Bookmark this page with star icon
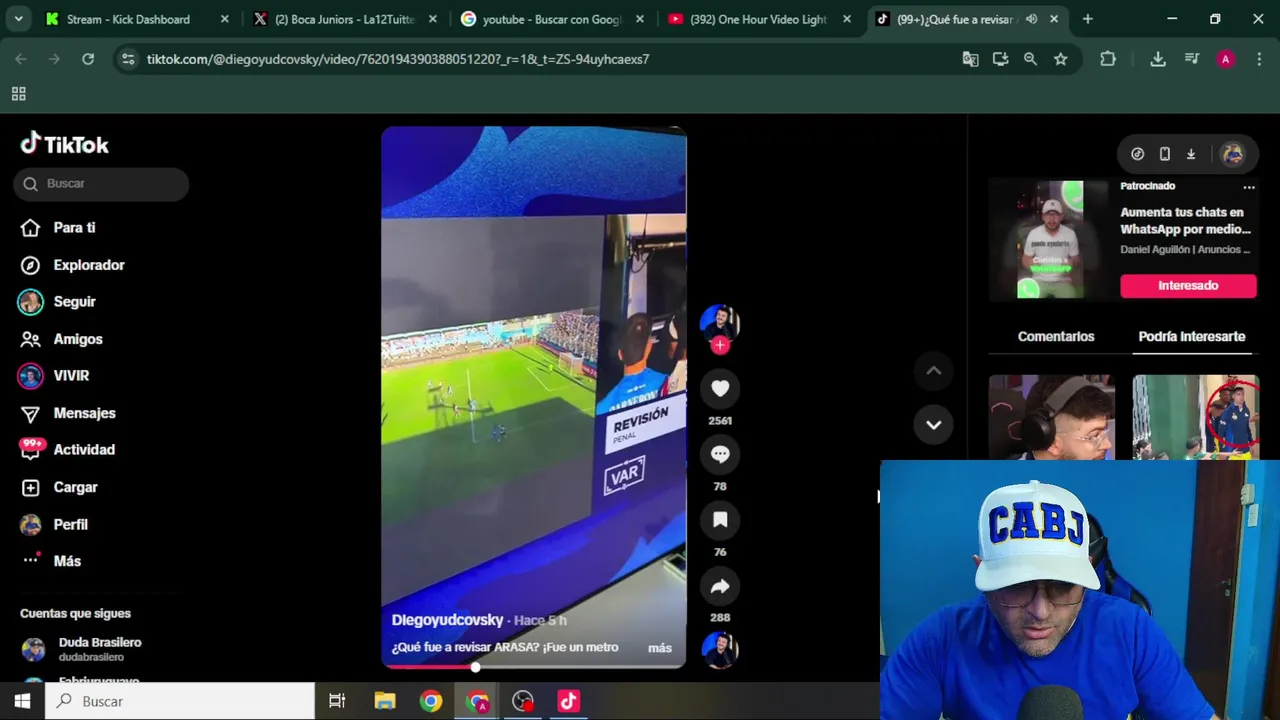1280x720 pixels. pos(1060,59)
